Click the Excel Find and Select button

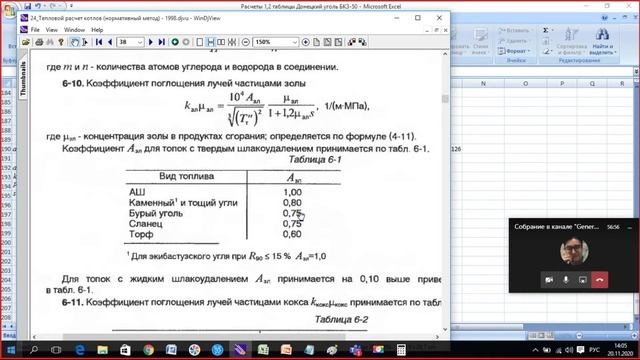click(602, 42)
